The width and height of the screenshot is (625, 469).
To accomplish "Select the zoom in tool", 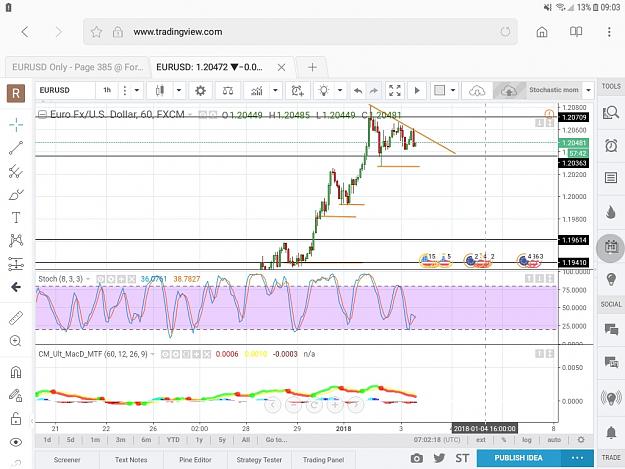I will click(16, 341).
